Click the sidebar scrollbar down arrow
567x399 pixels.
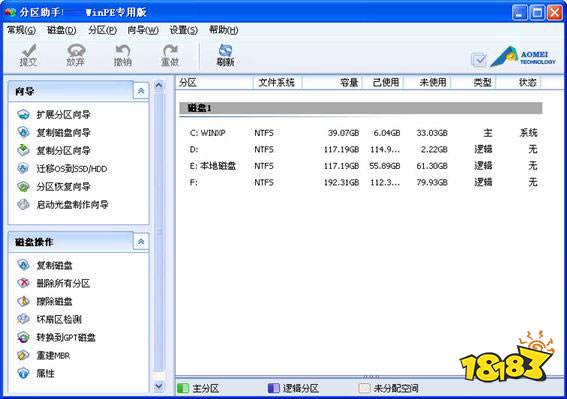(x=158, y=386)
